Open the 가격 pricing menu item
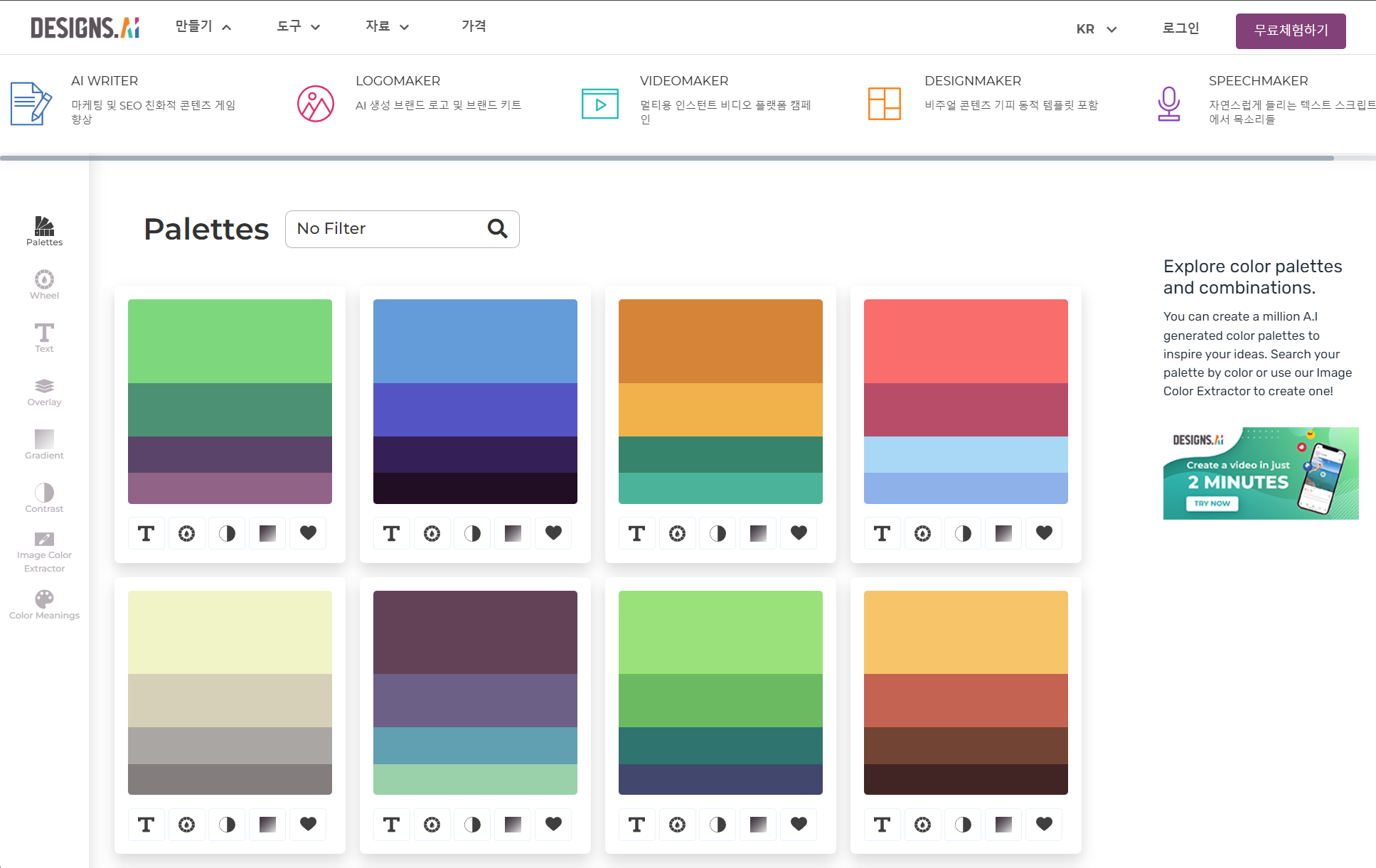The width and height of the screenshot is (1376, 868). pos(474,26)
